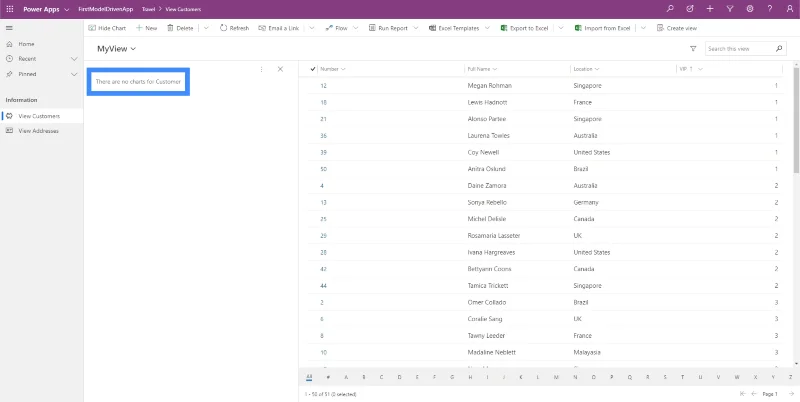This screenshot has height=402, width=800.
Task: Click Export to Excel
Action: [x=524, y=28]
